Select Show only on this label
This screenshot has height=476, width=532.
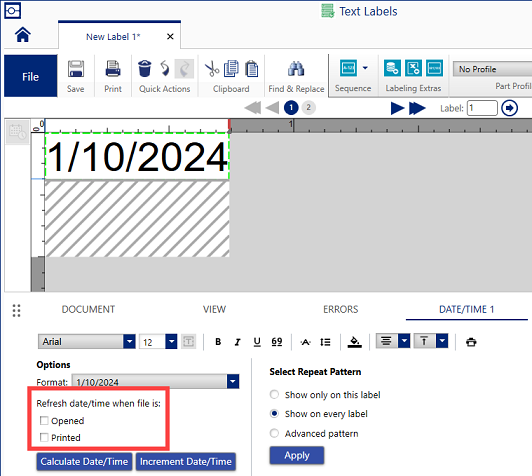[x=274, y=395]
